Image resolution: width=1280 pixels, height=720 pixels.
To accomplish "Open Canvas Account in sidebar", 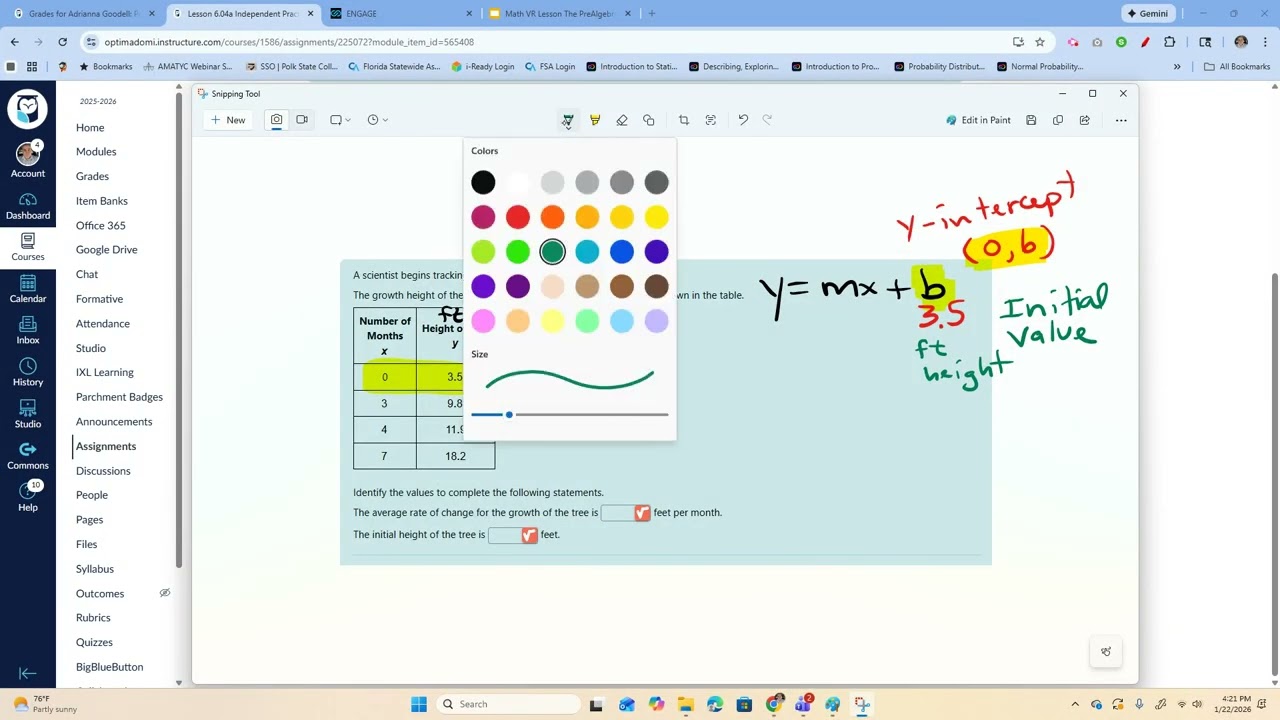I will pos(28,160).
